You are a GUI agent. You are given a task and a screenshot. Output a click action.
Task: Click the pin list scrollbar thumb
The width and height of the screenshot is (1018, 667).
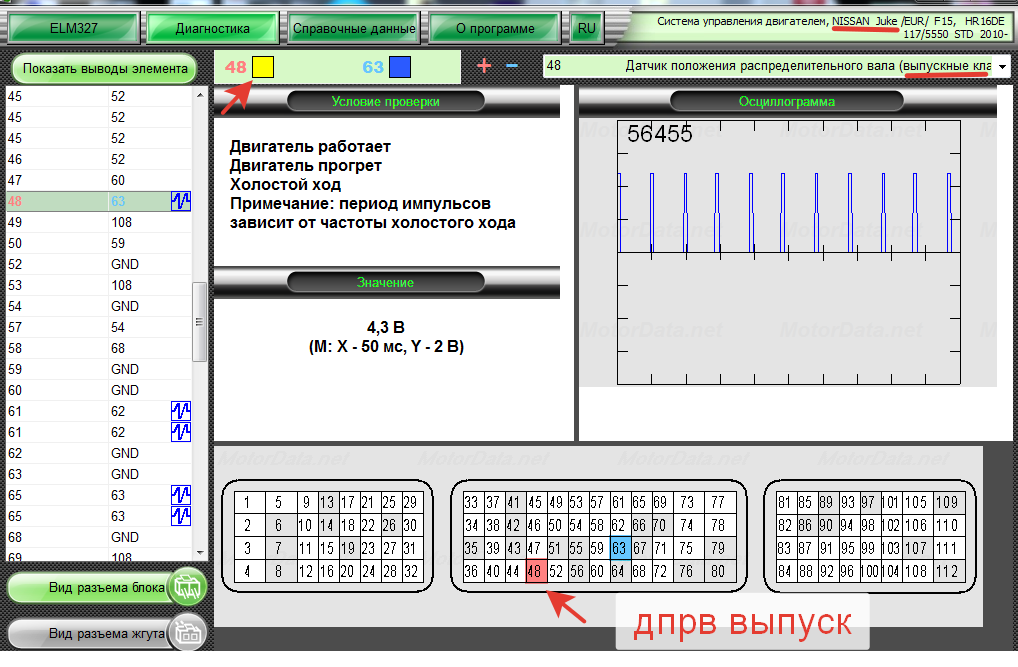coord(200,321)
